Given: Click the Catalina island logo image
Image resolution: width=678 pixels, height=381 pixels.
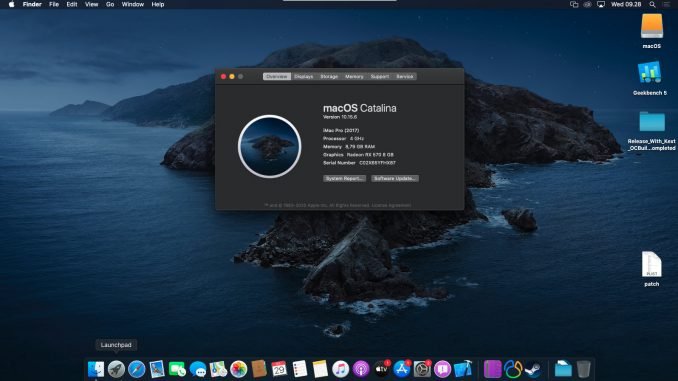Looking at the screenshot, I should 269,147.
